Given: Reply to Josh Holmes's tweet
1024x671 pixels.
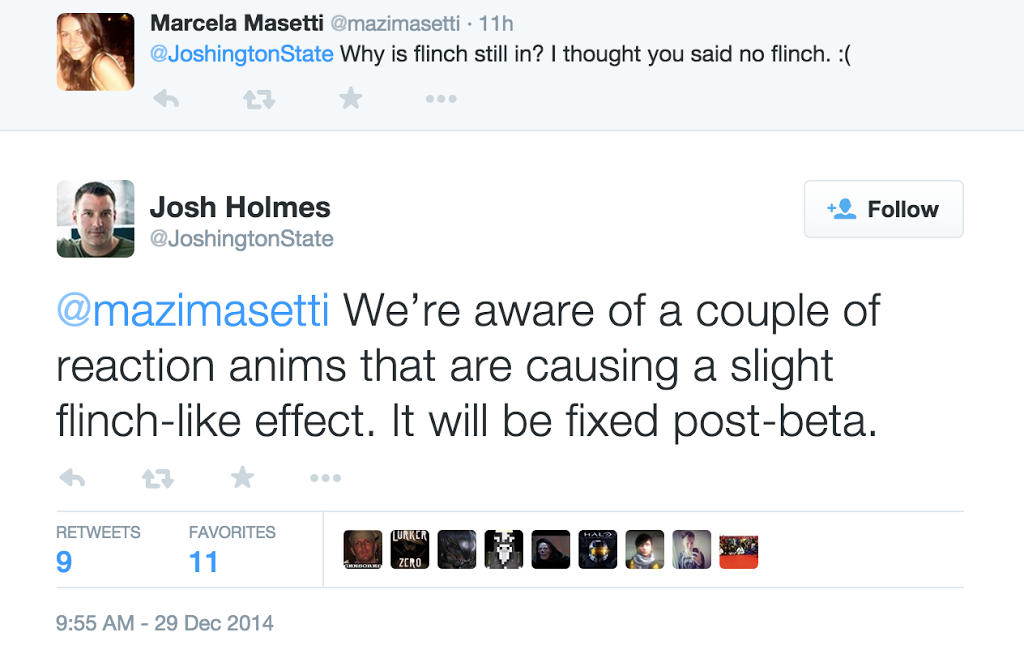Looking at the screenshot, I should (72, 478).
